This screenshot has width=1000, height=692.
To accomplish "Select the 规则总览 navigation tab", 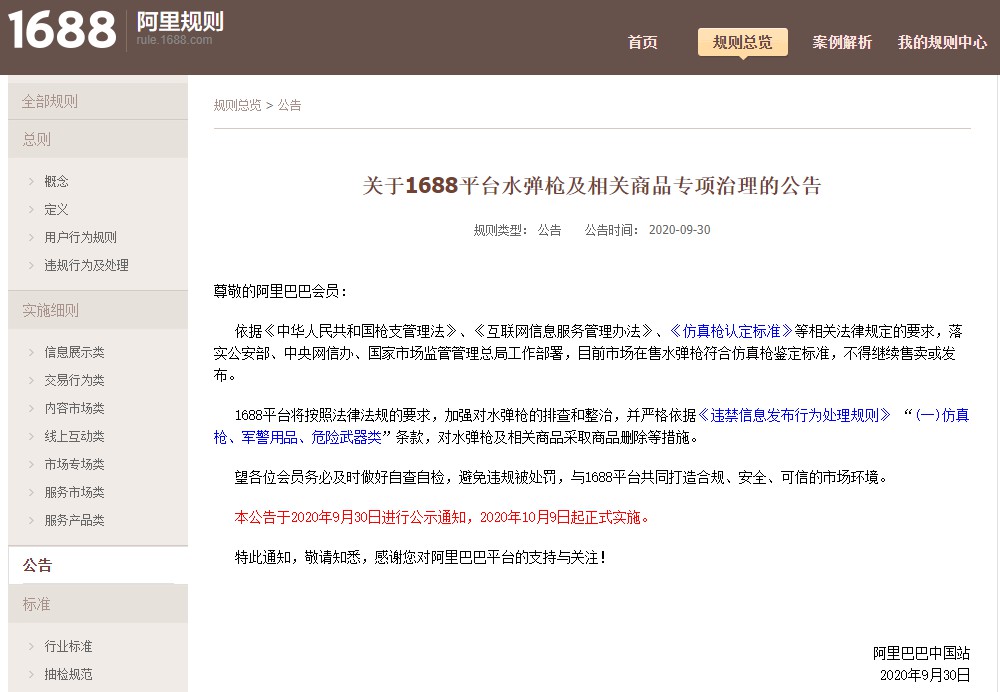I will click(x=742, y=43).
